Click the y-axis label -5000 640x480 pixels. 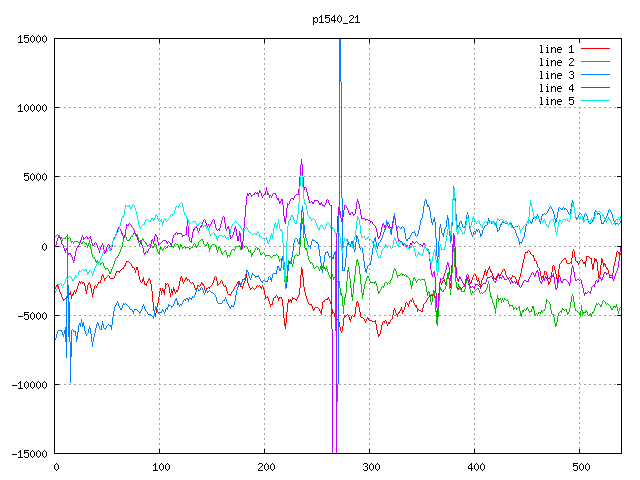[x=32, y=316]
